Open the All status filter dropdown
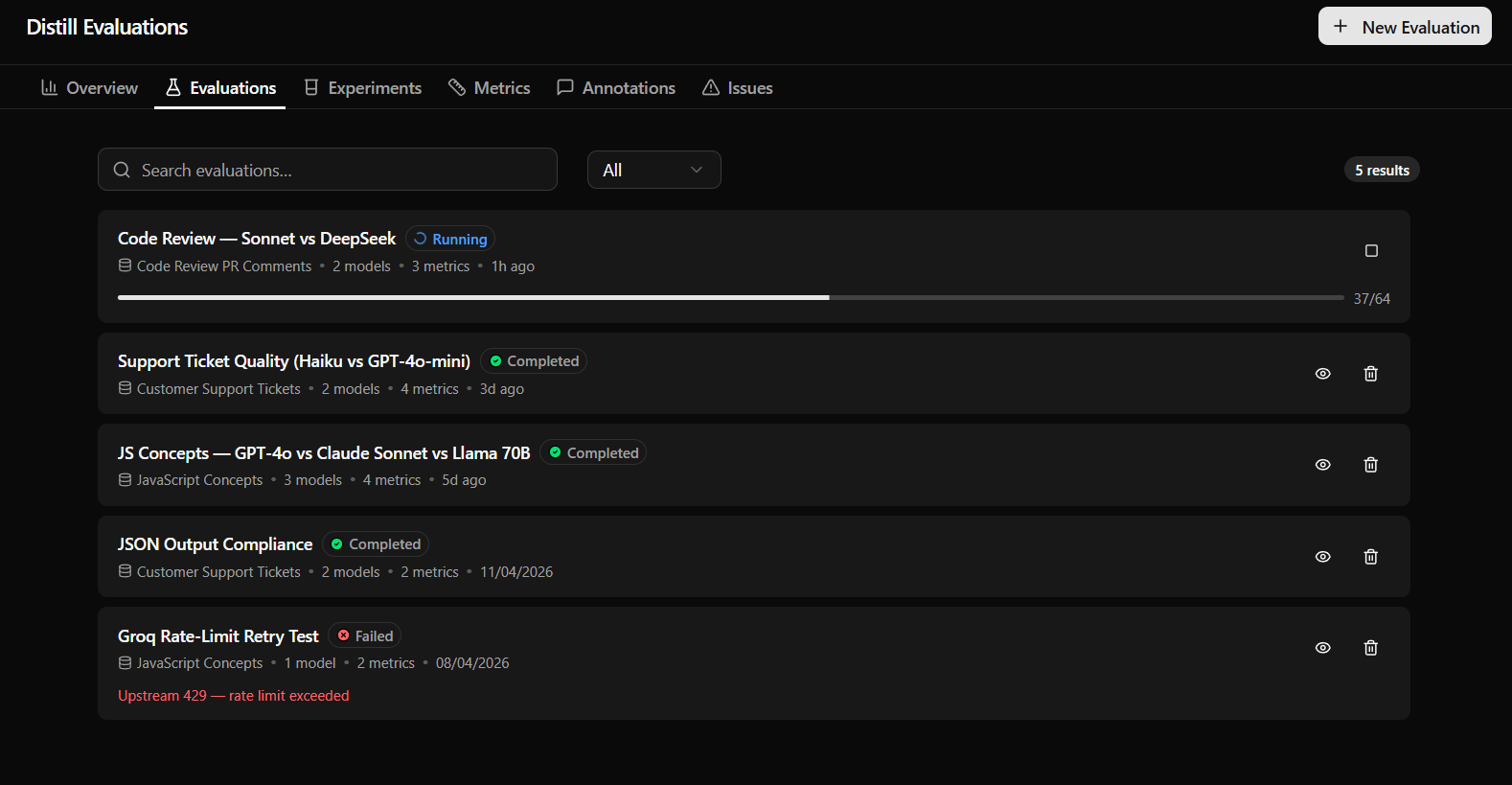The width and height of the screenshot is (1512, 785). click(x=653, y=171)
